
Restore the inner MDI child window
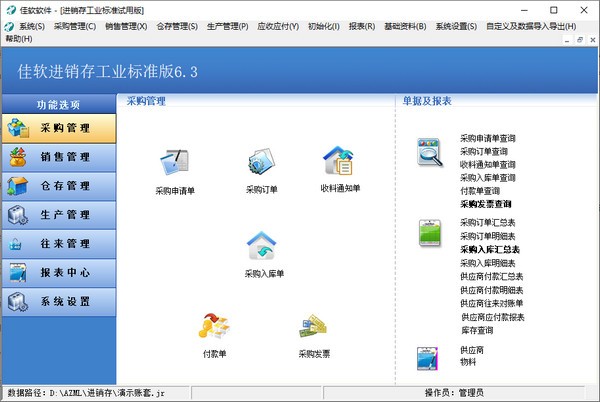[580, 40]
